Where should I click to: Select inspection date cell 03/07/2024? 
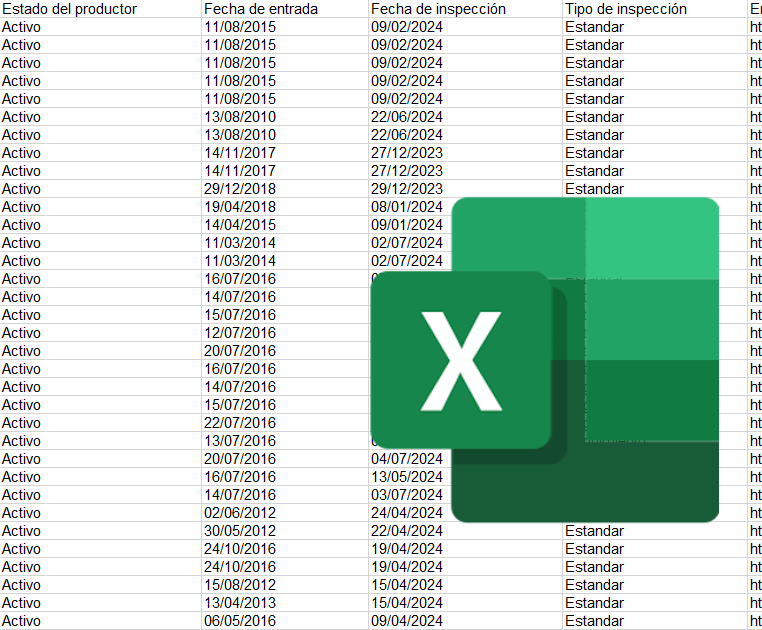(406, 495)
